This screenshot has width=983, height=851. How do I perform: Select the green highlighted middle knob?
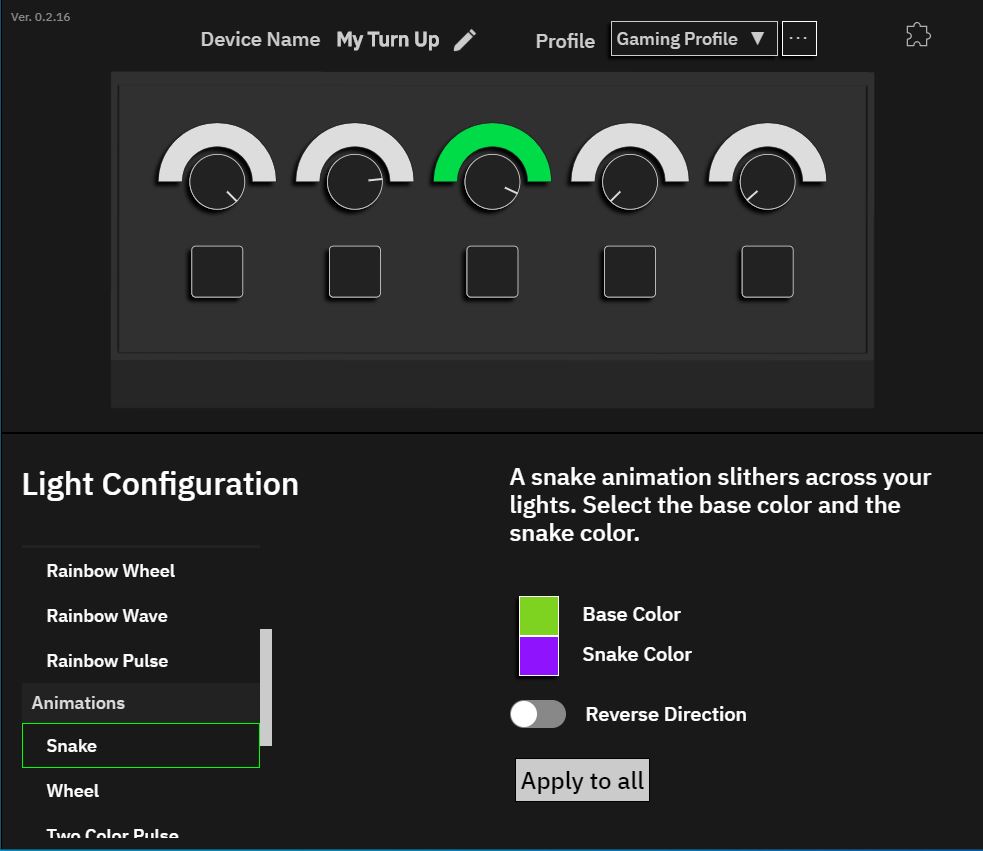click(x=492, y=182)
